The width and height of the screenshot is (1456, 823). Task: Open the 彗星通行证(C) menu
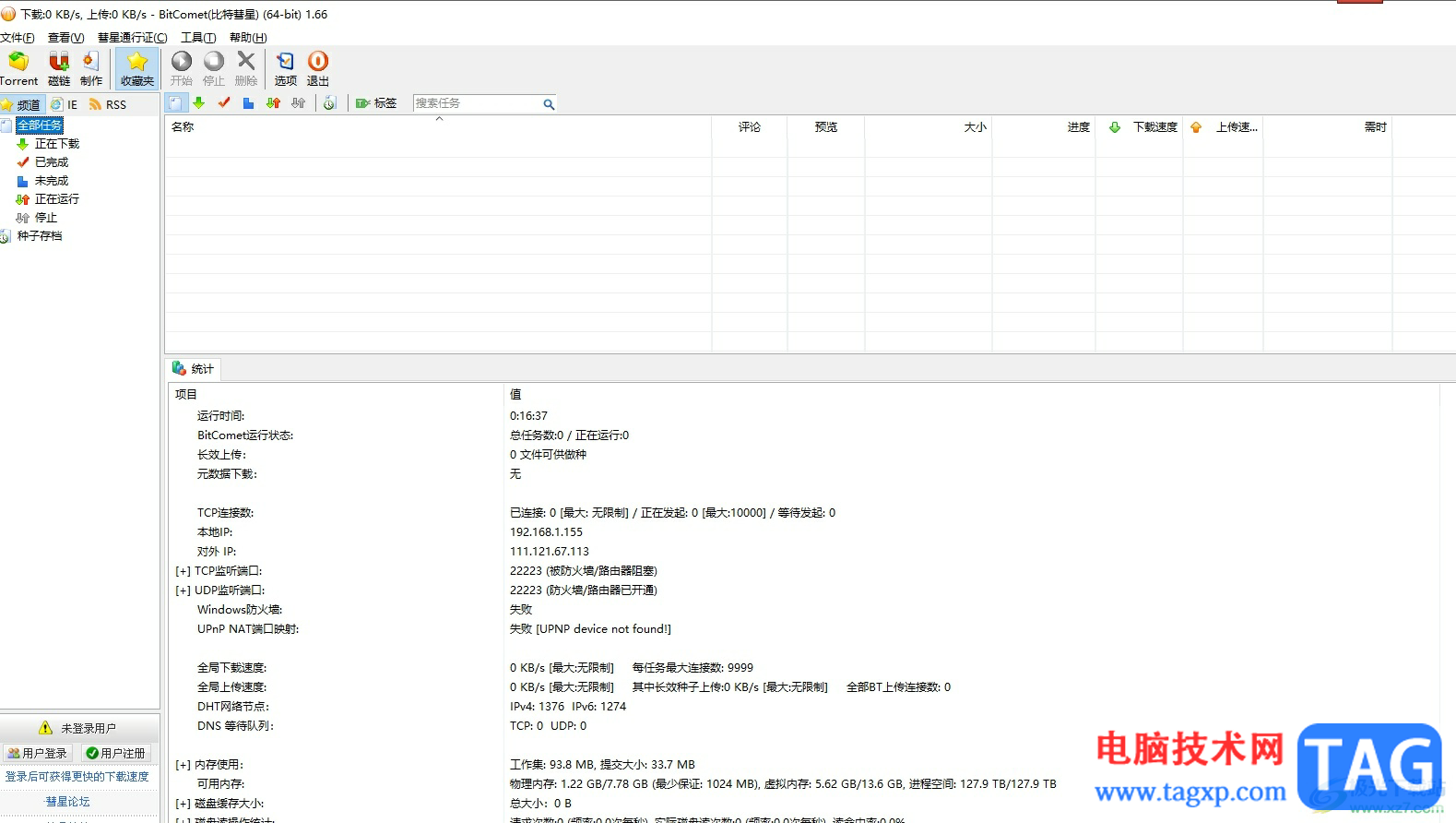[133, 38]
